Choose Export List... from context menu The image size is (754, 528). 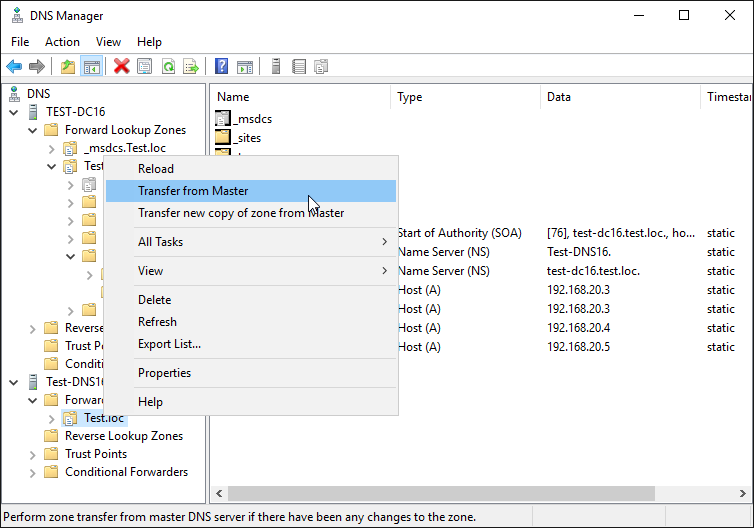(x=251, y=344)
